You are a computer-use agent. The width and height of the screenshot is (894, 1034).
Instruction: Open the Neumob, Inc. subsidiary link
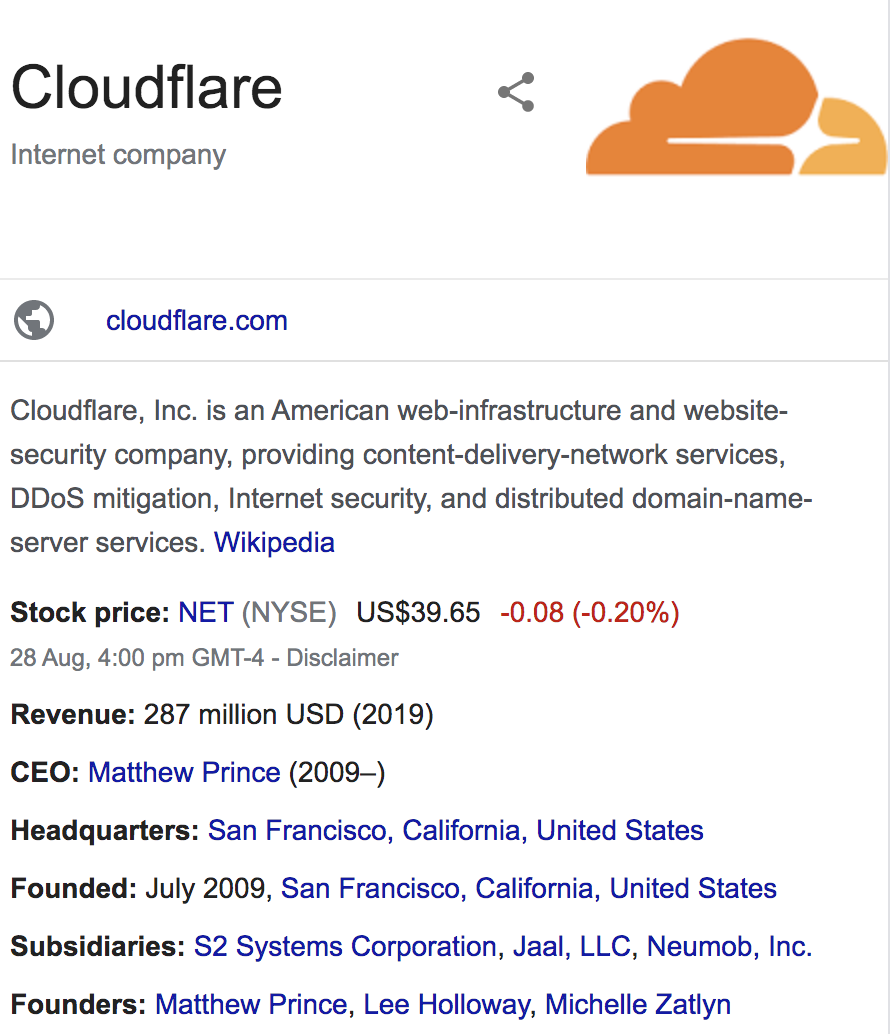tap(729, 946)
